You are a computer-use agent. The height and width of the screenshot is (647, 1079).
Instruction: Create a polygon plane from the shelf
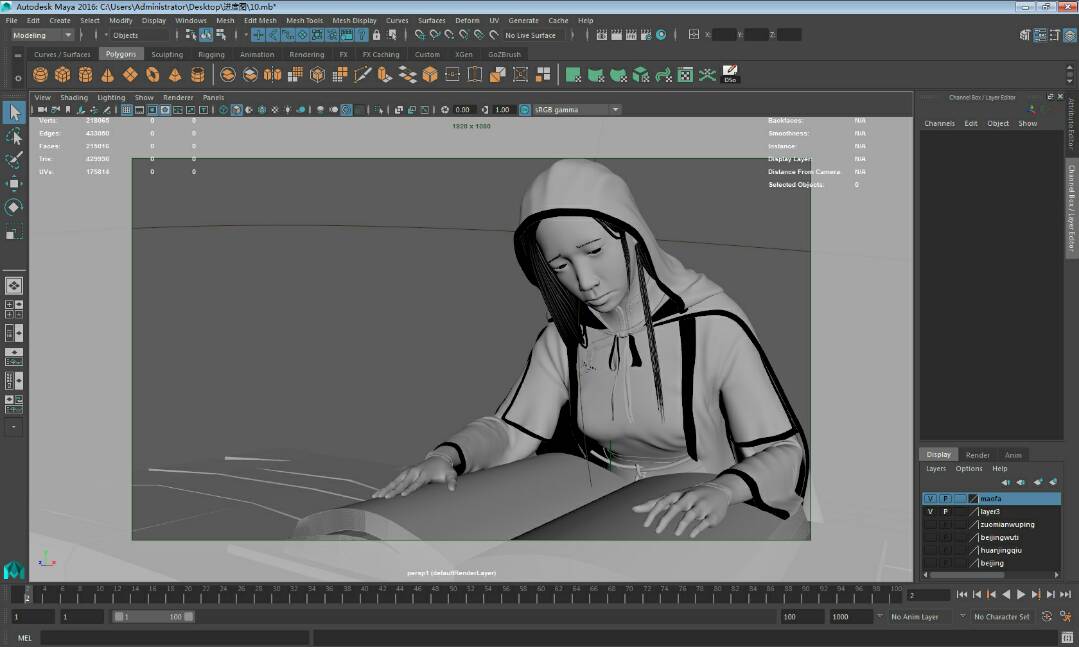pos(130,74)
